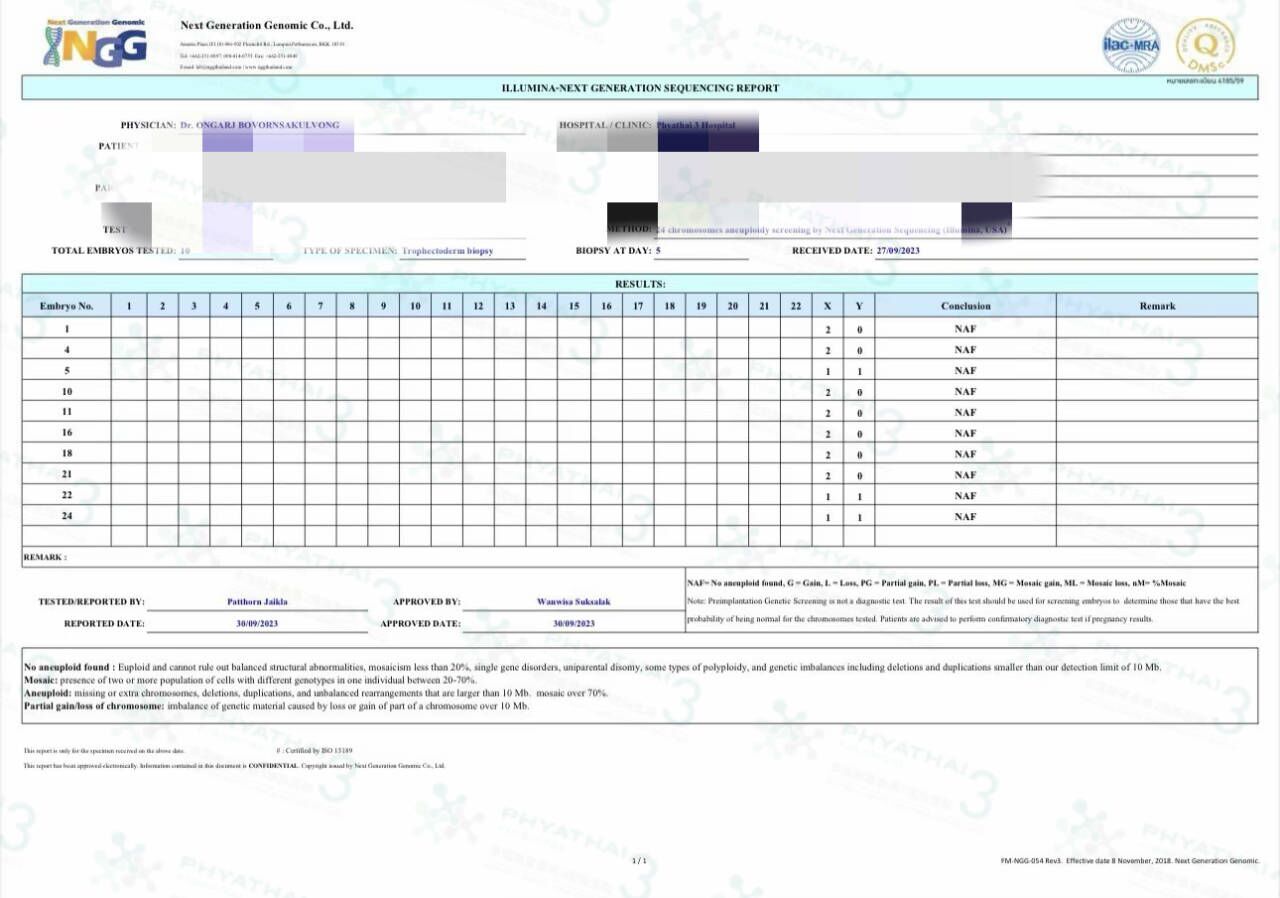Screen dimensions: 1280x898
Task: Select the reporter name "Patthorn Jaikla"
Action: click(x=257, y=602)
